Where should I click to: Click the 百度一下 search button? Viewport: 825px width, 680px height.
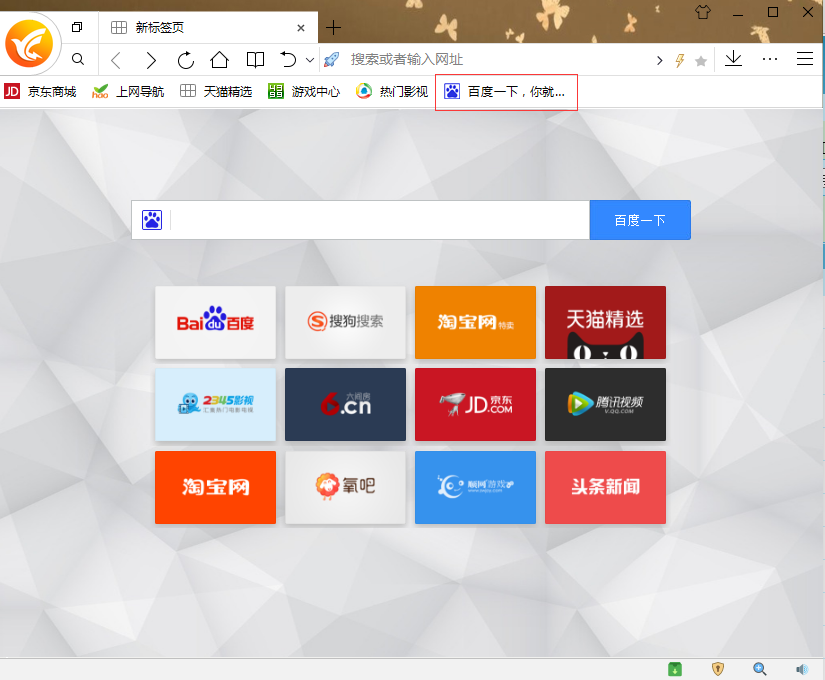tap(640, 219)
